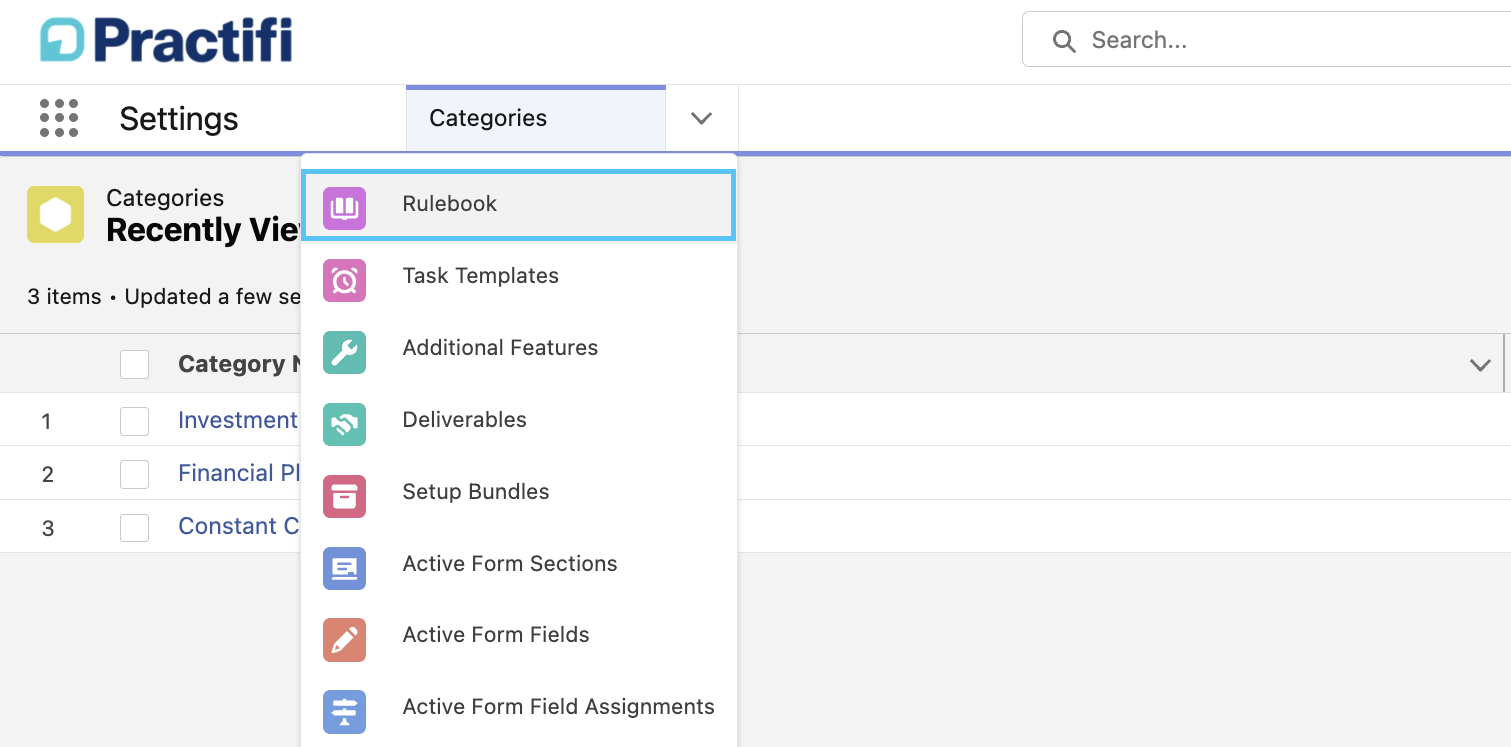
Task: Check the select-all checkbox in table header
Action: [x=134, y=364]
